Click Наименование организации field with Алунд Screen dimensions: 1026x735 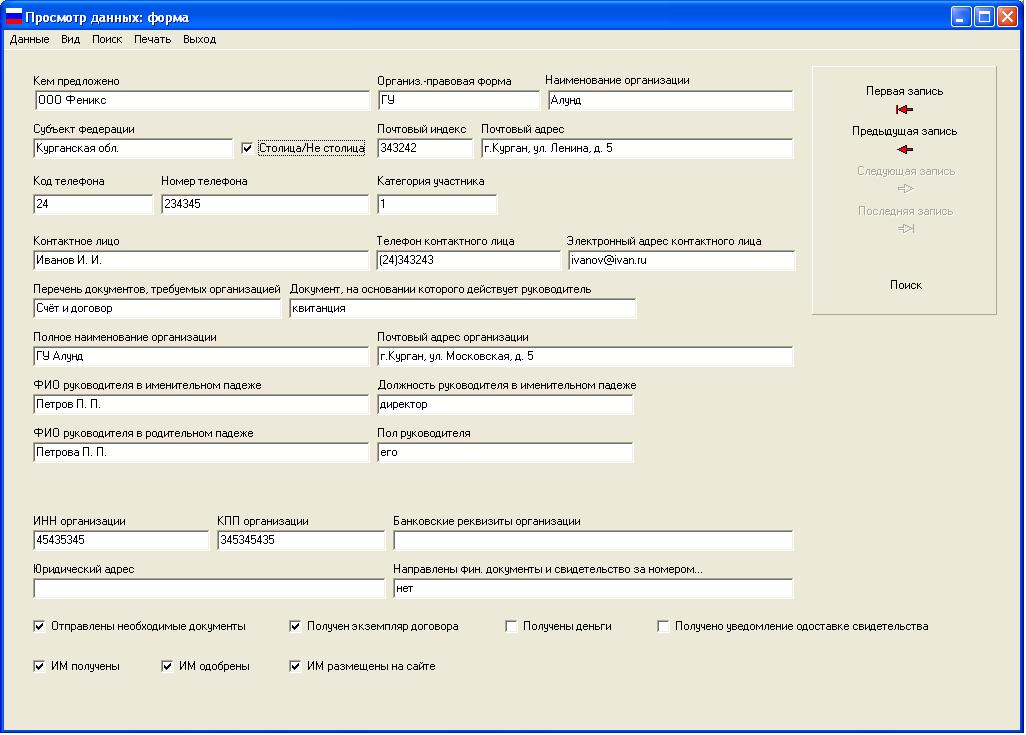(670, 100)
